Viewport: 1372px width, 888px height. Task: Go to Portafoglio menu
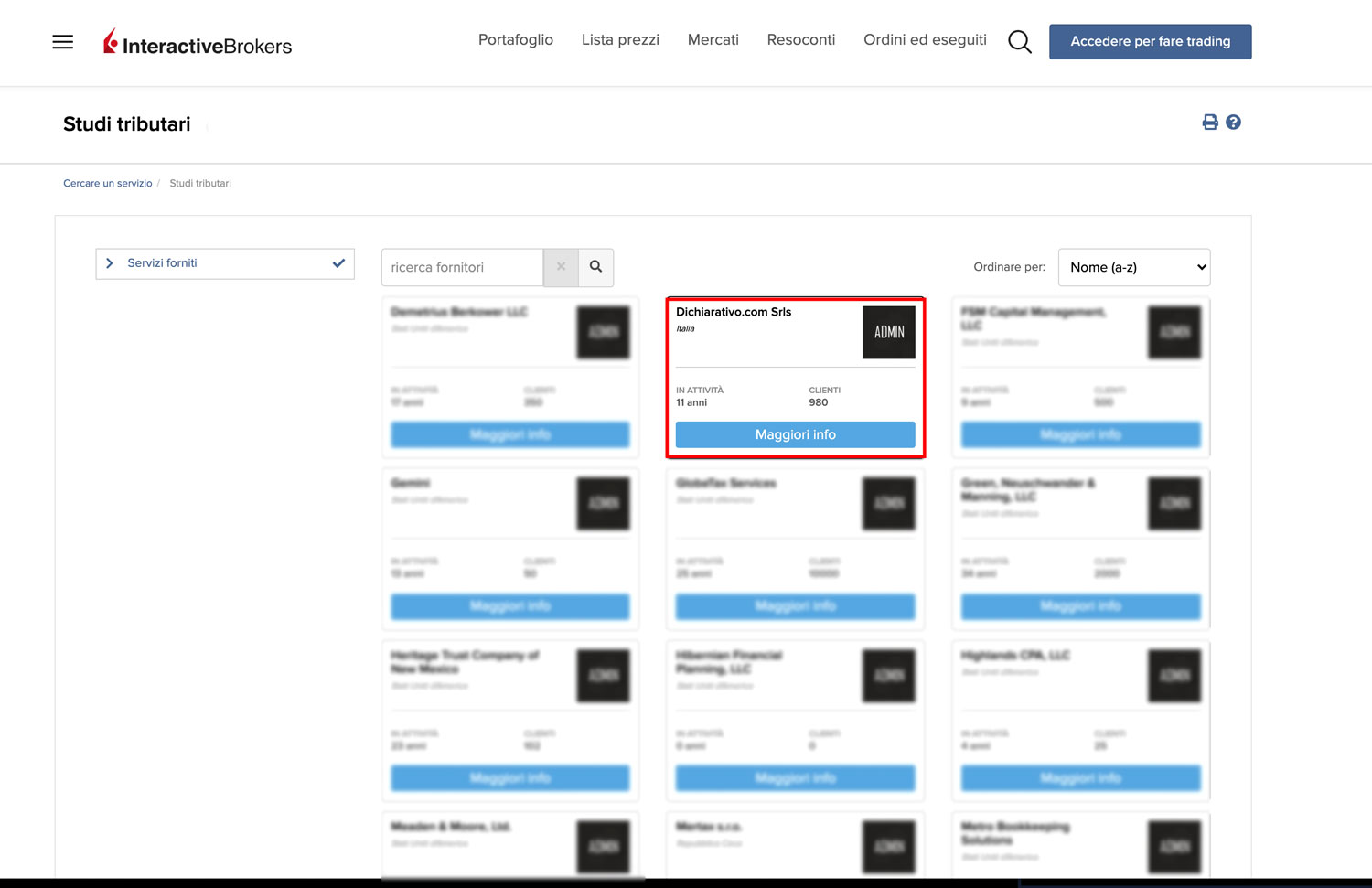pyautogui.click(x=516, y=40)
